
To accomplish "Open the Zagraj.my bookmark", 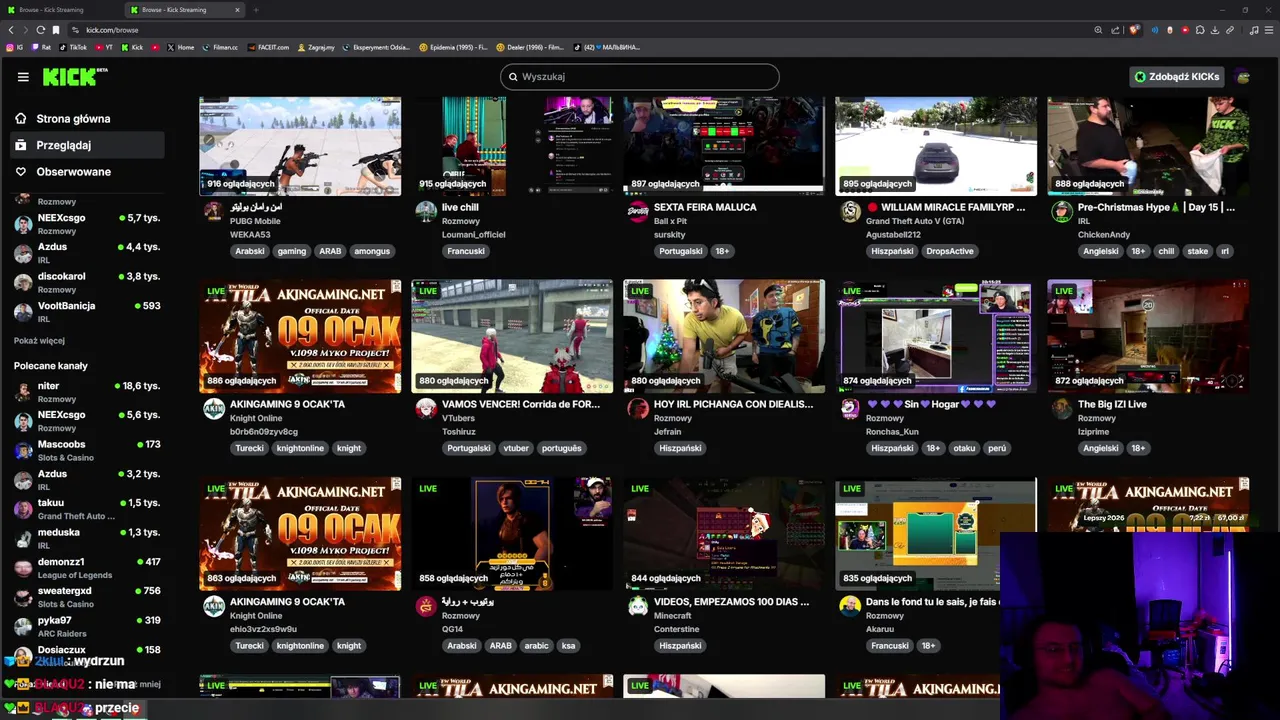I will click(x=314, y=47).
